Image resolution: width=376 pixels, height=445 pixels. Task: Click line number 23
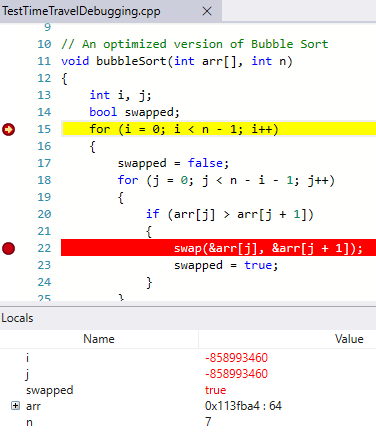(44, 265)
